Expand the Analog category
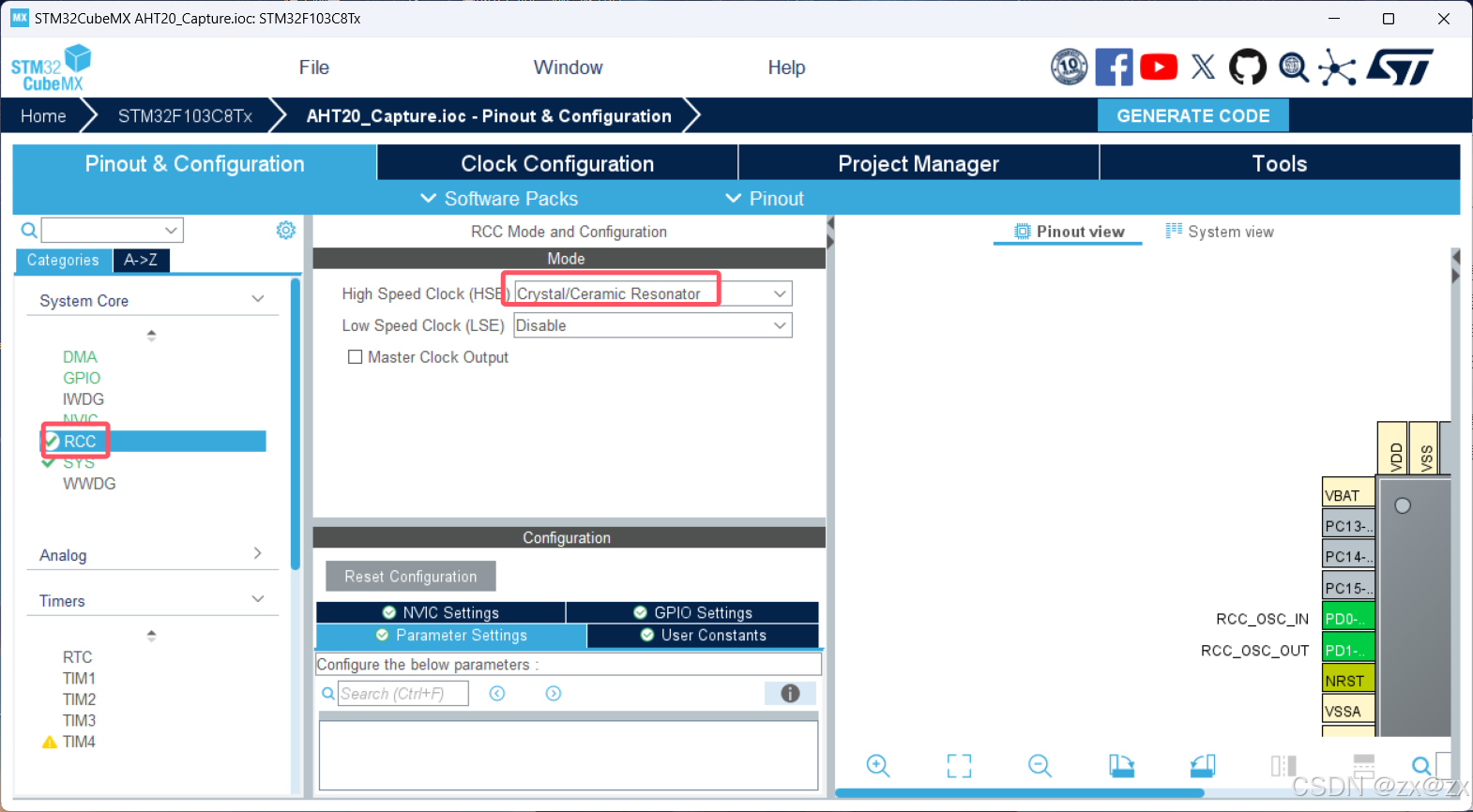1473x812 pixels. tap(258, 553)
